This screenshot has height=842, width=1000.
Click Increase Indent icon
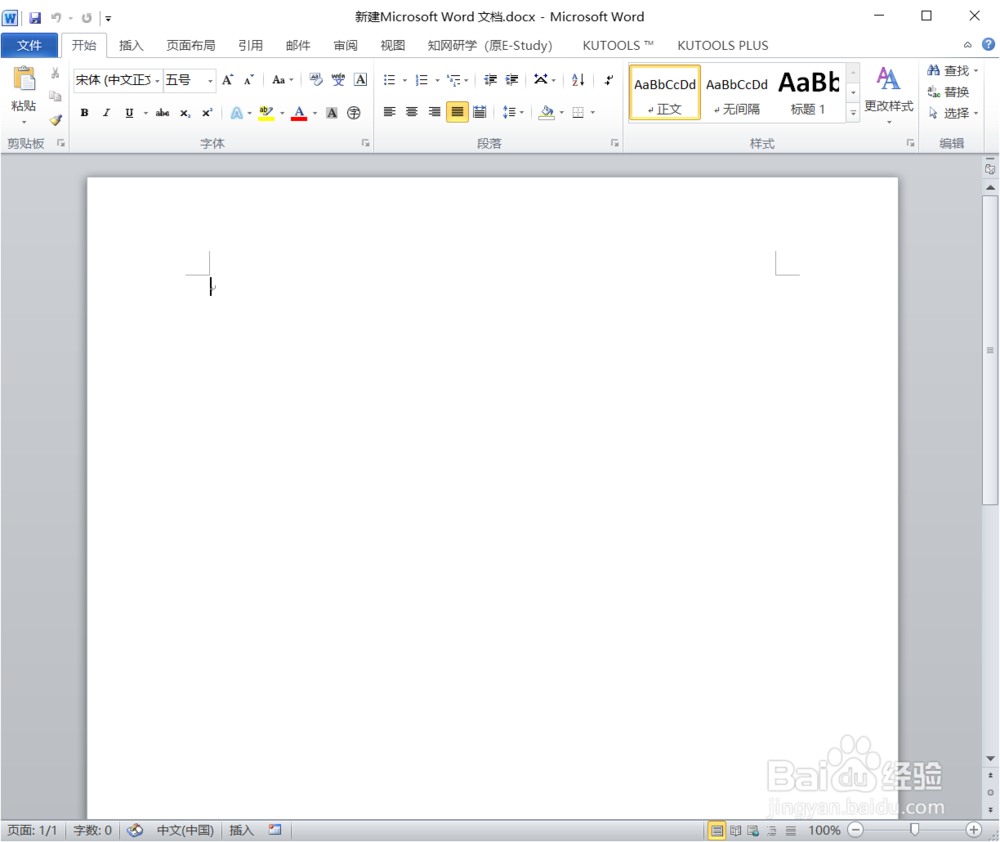pyautogui.click(x=512, y=80)
